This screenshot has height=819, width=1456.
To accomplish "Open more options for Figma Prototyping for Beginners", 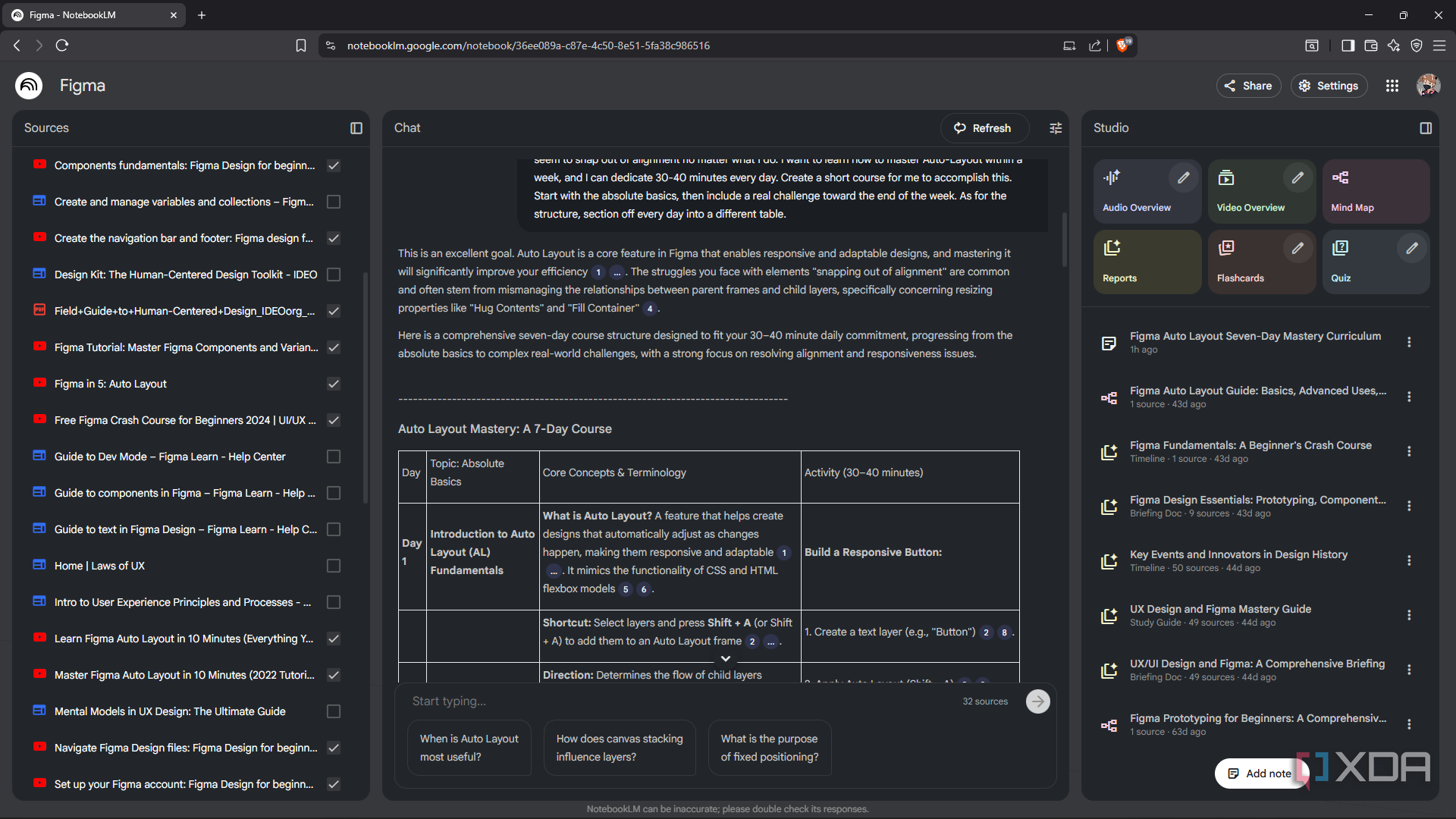I will (1409, 724).
